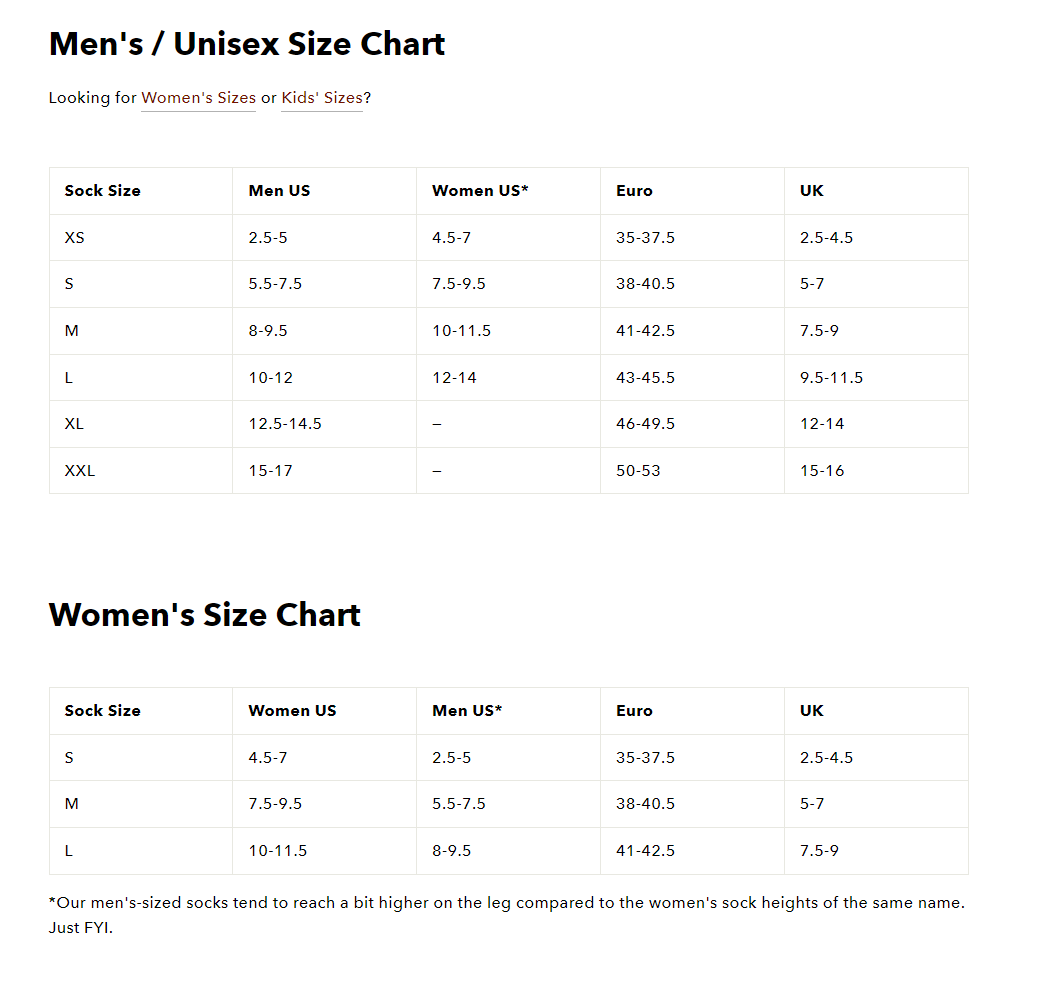1059x988 pixels.
Task: Click the Men's / Unisex Size Chart heading
Action: click(x=247, y=44)
